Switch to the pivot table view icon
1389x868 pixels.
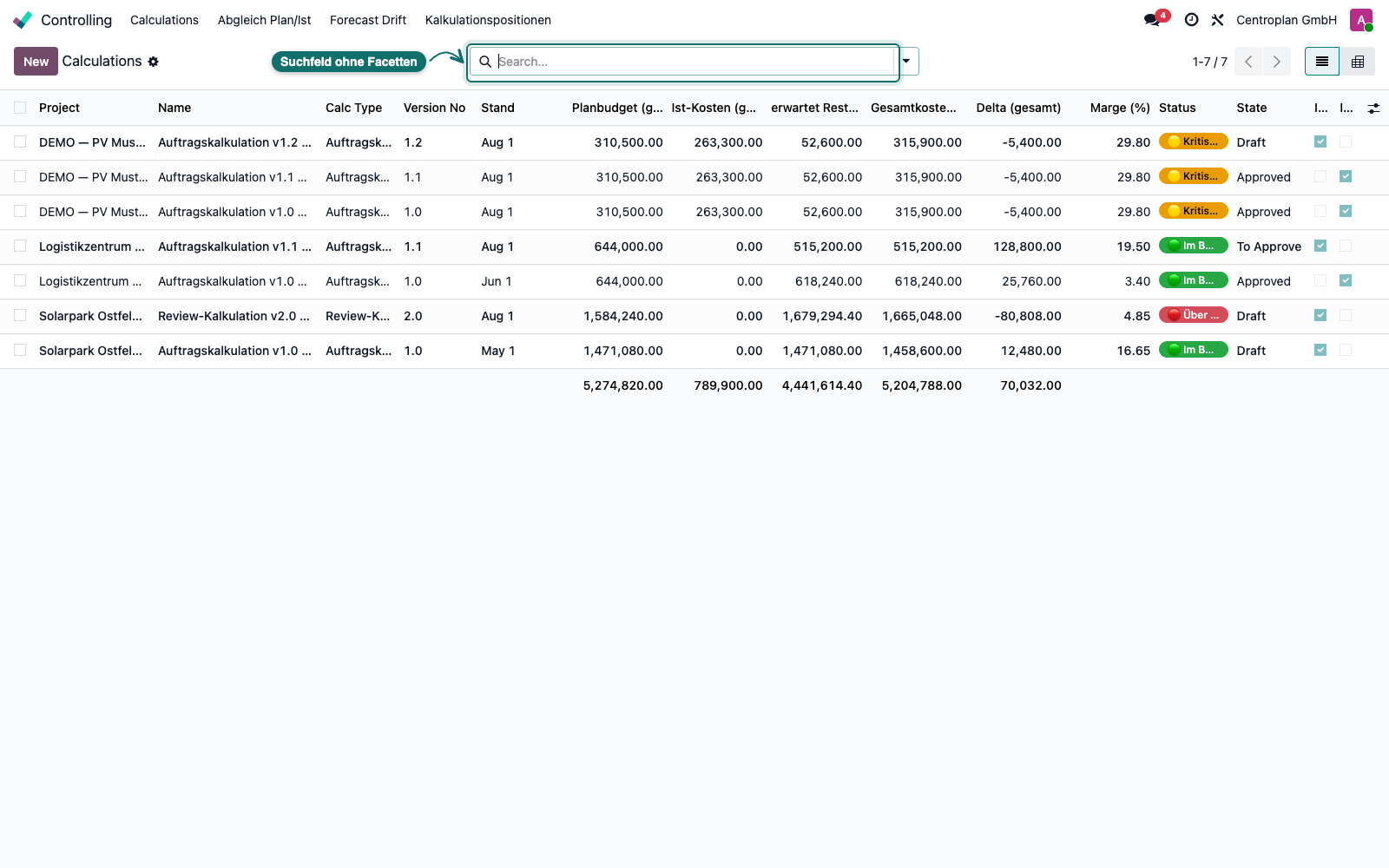[1358, 62]
